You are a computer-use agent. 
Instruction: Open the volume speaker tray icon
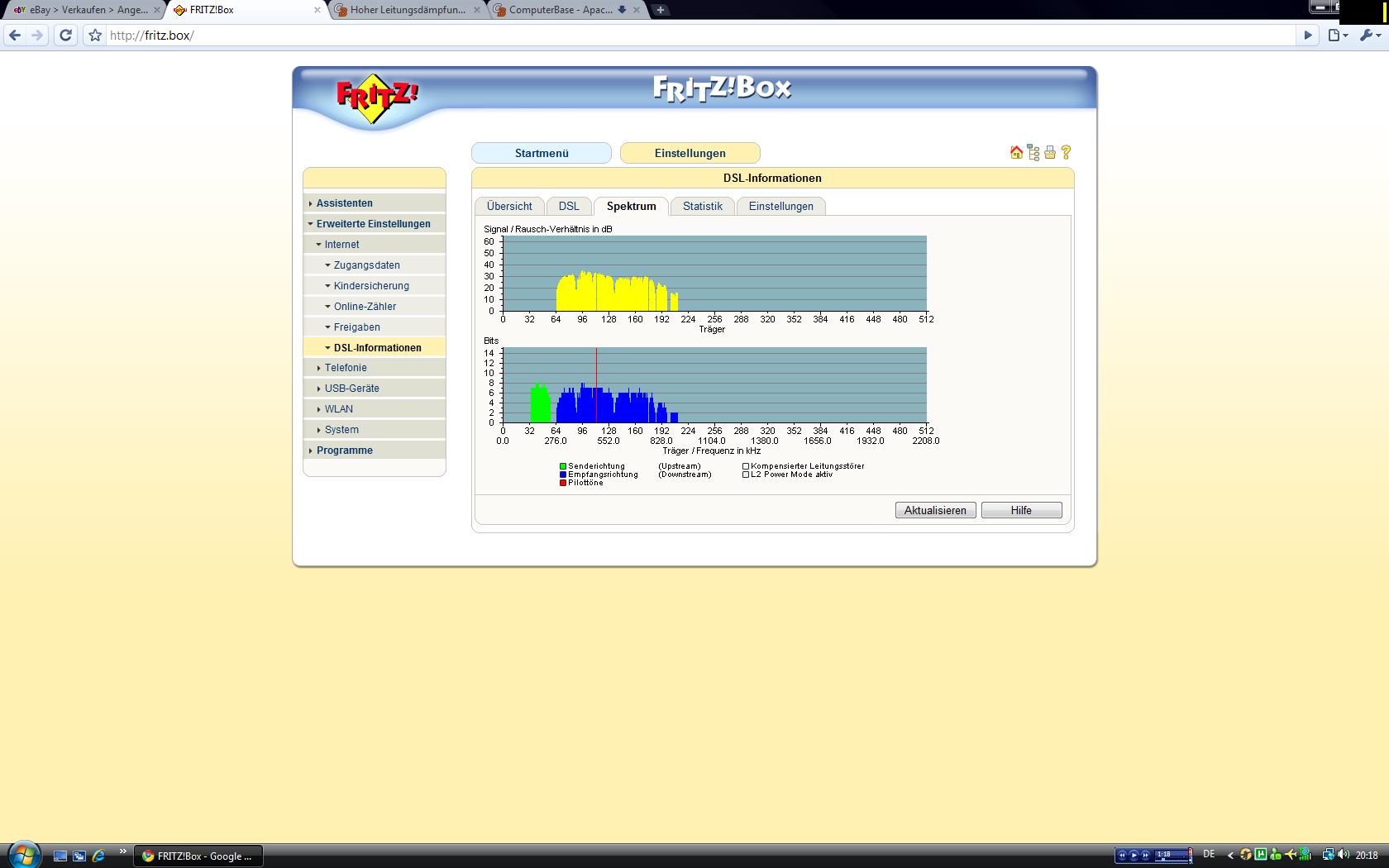[1343, 855]
